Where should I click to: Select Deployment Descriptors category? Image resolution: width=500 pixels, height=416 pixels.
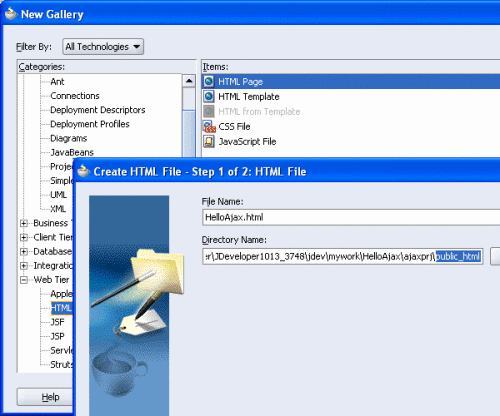pyautogui.click(x=98, y=110)
